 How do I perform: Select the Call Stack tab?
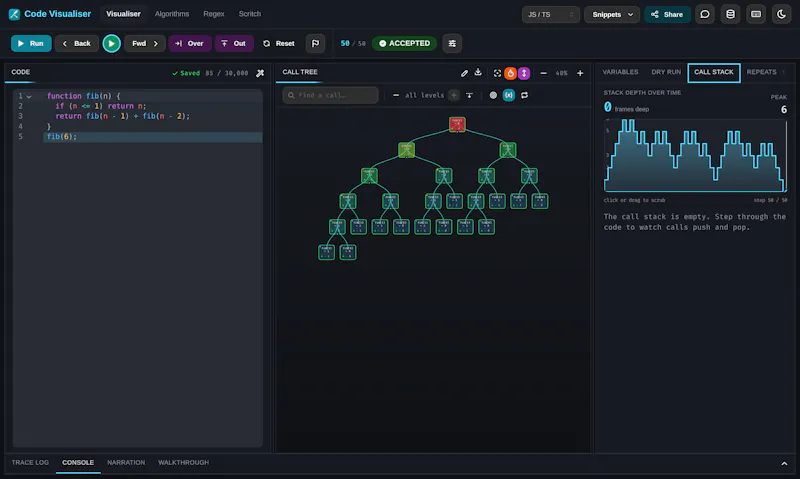714,72
